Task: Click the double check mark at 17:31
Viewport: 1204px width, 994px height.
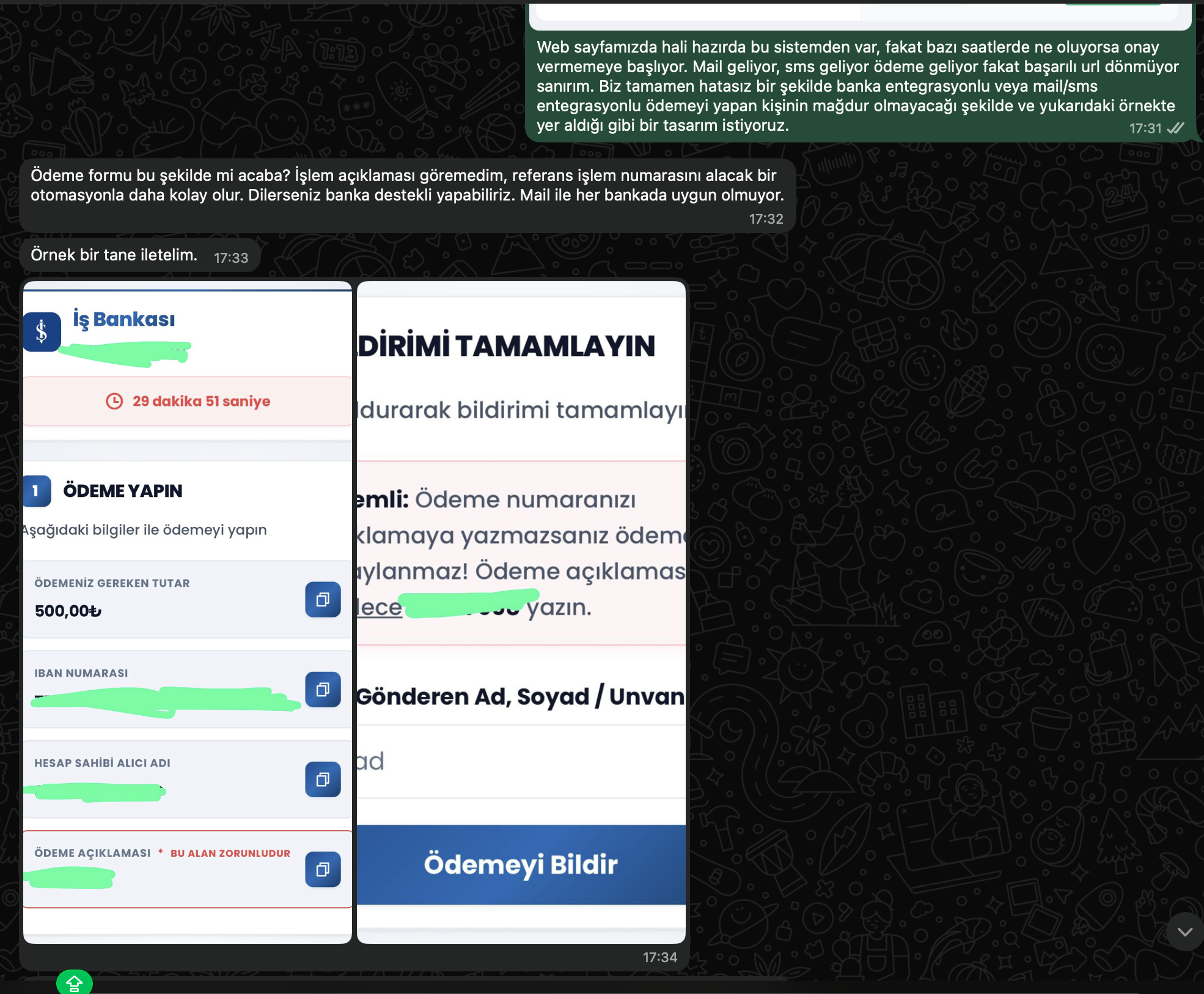Action: 1175,128
